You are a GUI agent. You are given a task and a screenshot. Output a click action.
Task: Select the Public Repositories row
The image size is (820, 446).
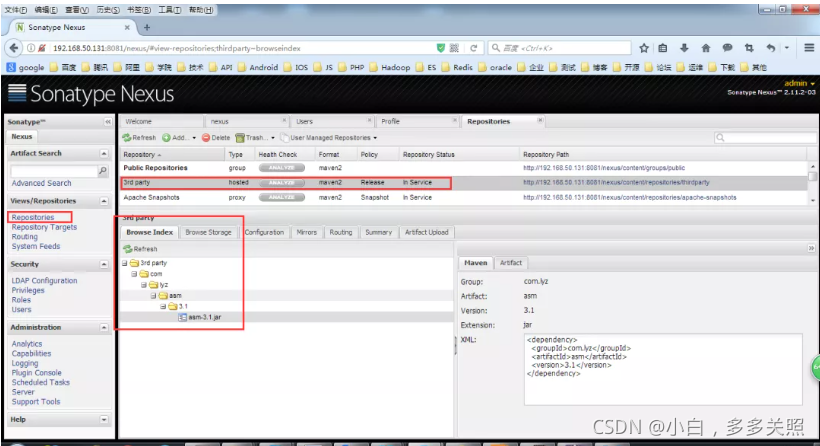[465, 168]
